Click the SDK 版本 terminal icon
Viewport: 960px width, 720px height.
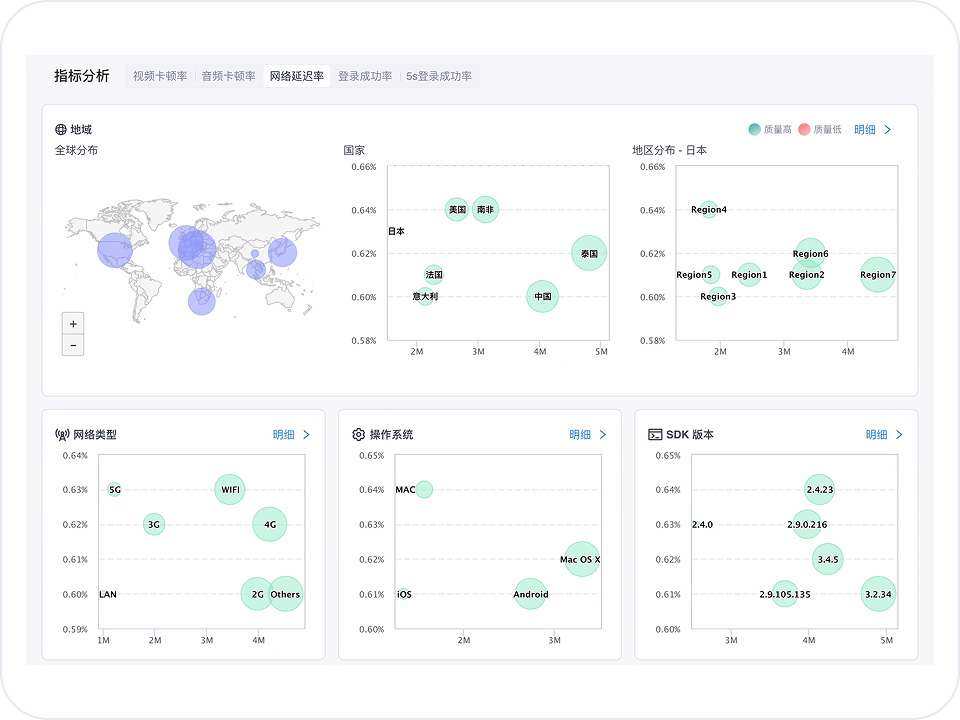coord(655,435)
